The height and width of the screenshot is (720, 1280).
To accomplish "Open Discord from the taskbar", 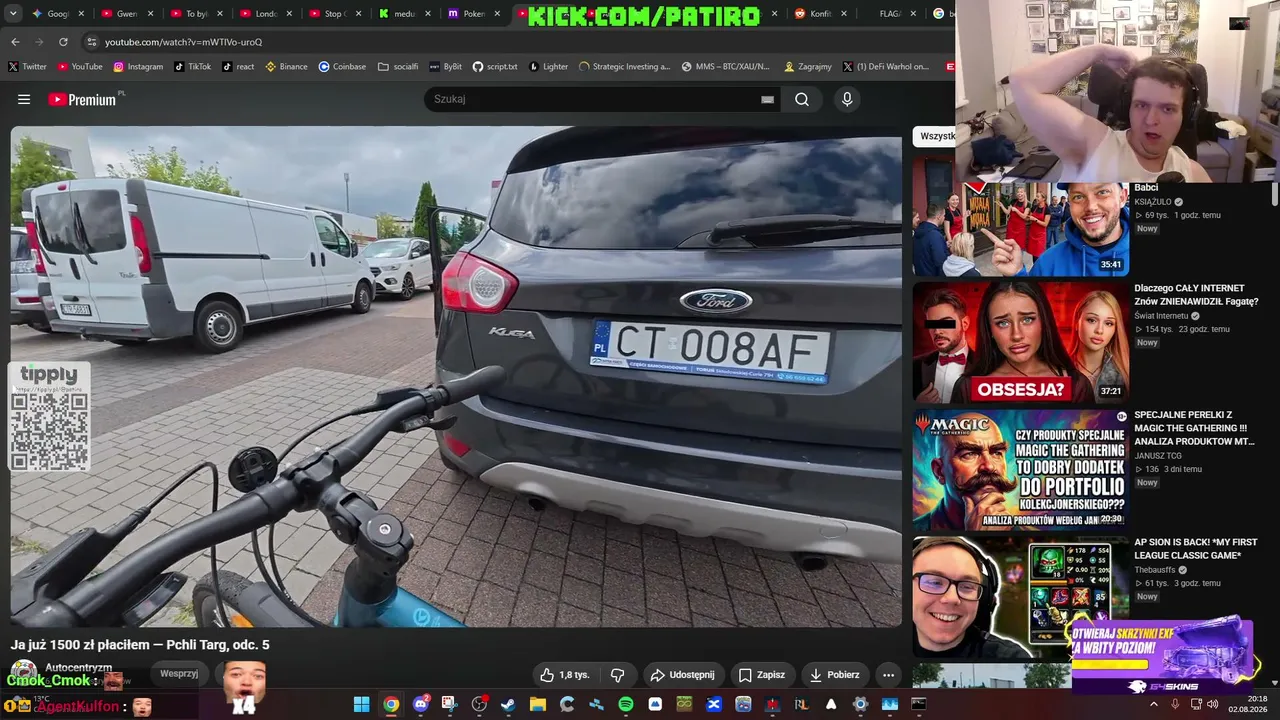I will 421,704.
